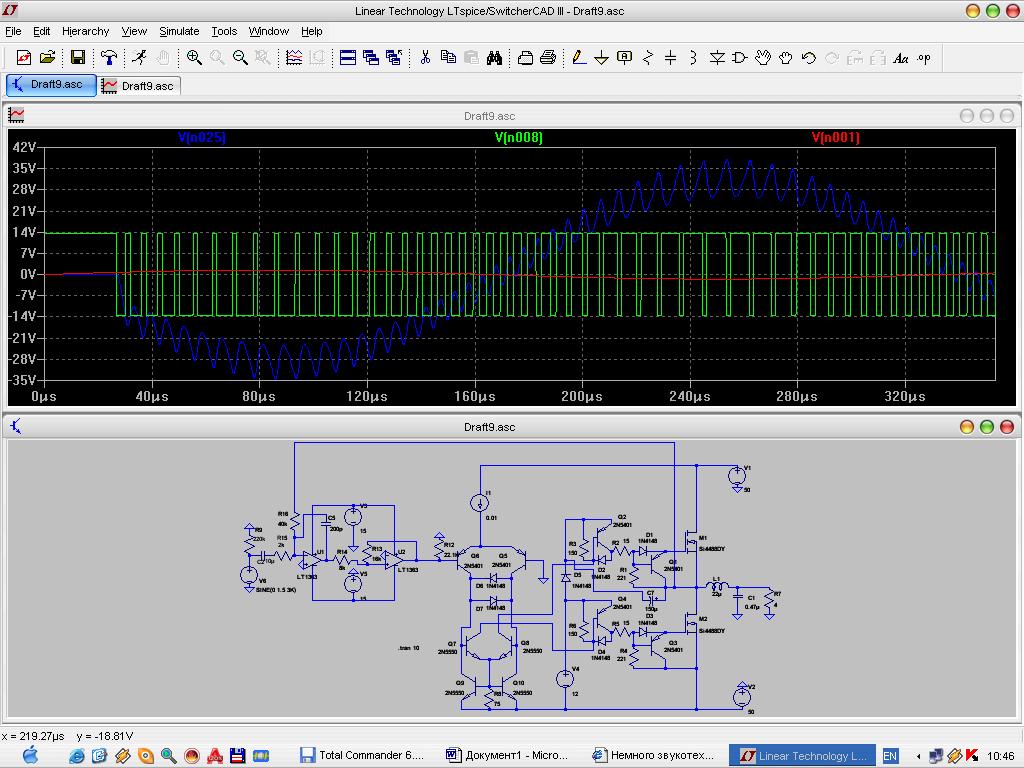Click the Zoom In magnifier icon
Image resolution: width=1024 pixels, height=768 pixels.
(194, 58)
